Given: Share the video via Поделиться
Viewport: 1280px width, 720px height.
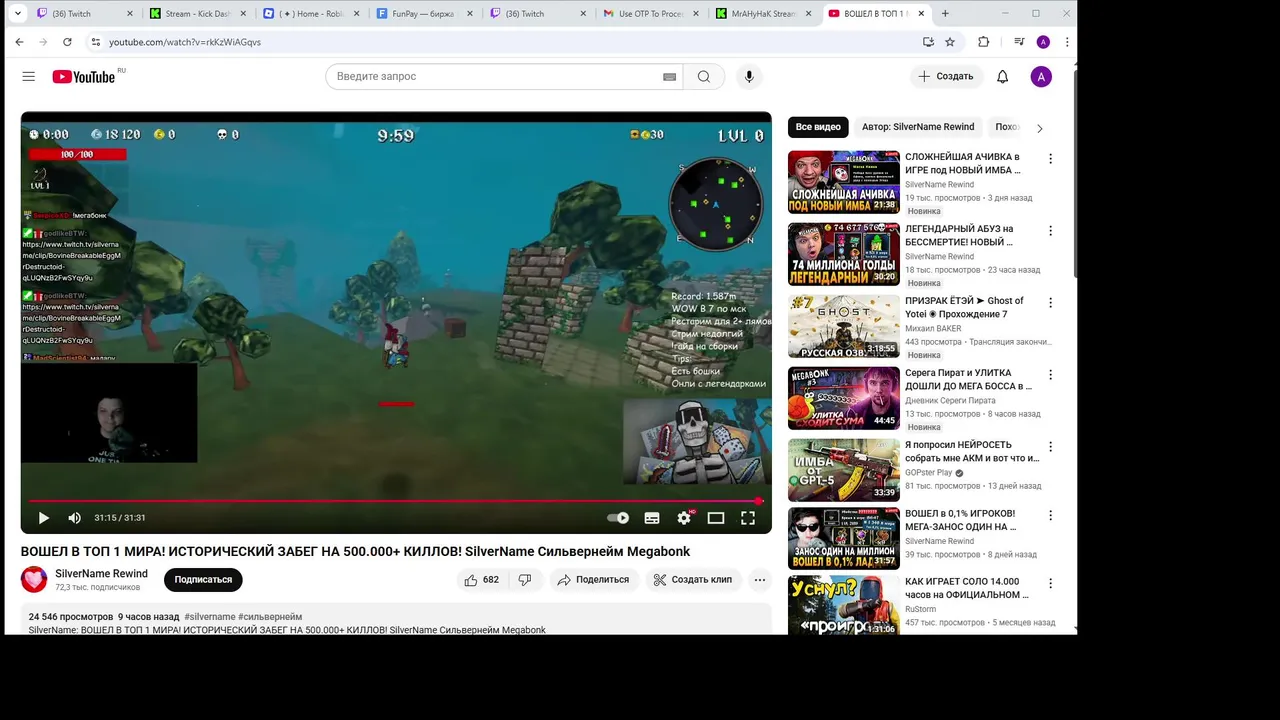Looking at the screenshot, I should point(594,580).
